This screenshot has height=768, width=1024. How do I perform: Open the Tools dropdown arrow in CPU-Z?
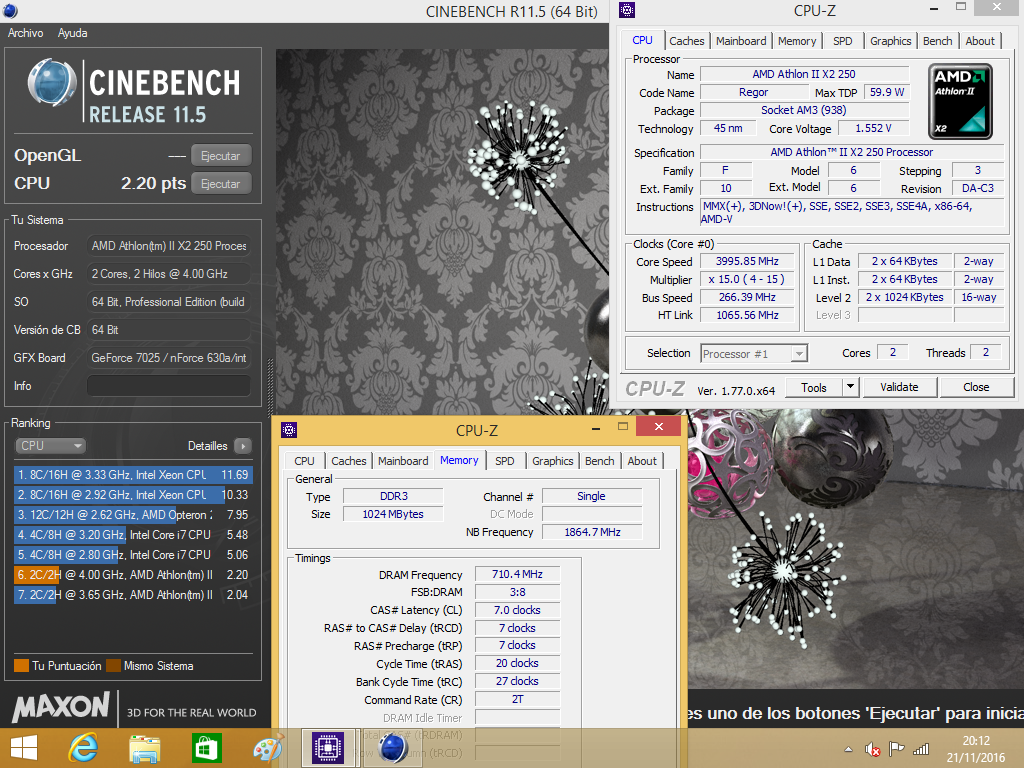[x=850, y=387]
